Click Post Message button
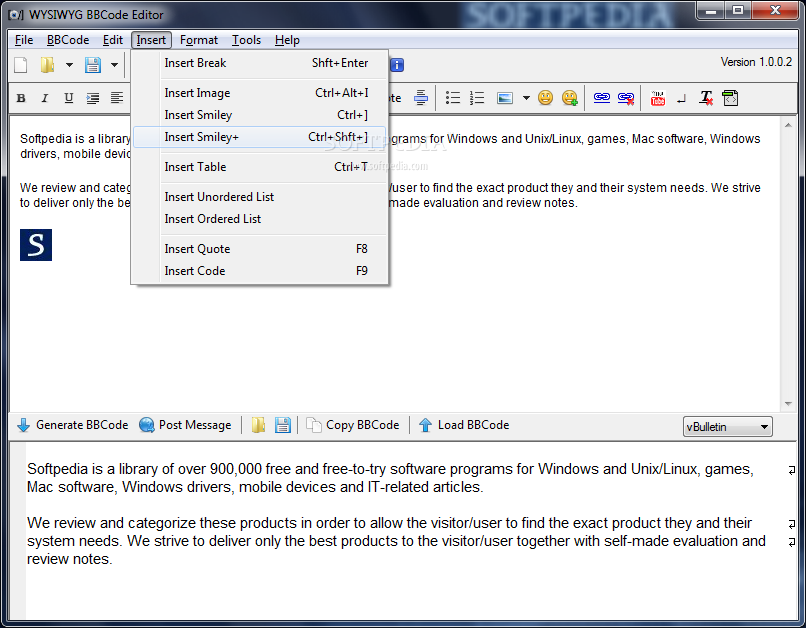This screenshot has height=628, width=806. [x=186, y=426]
